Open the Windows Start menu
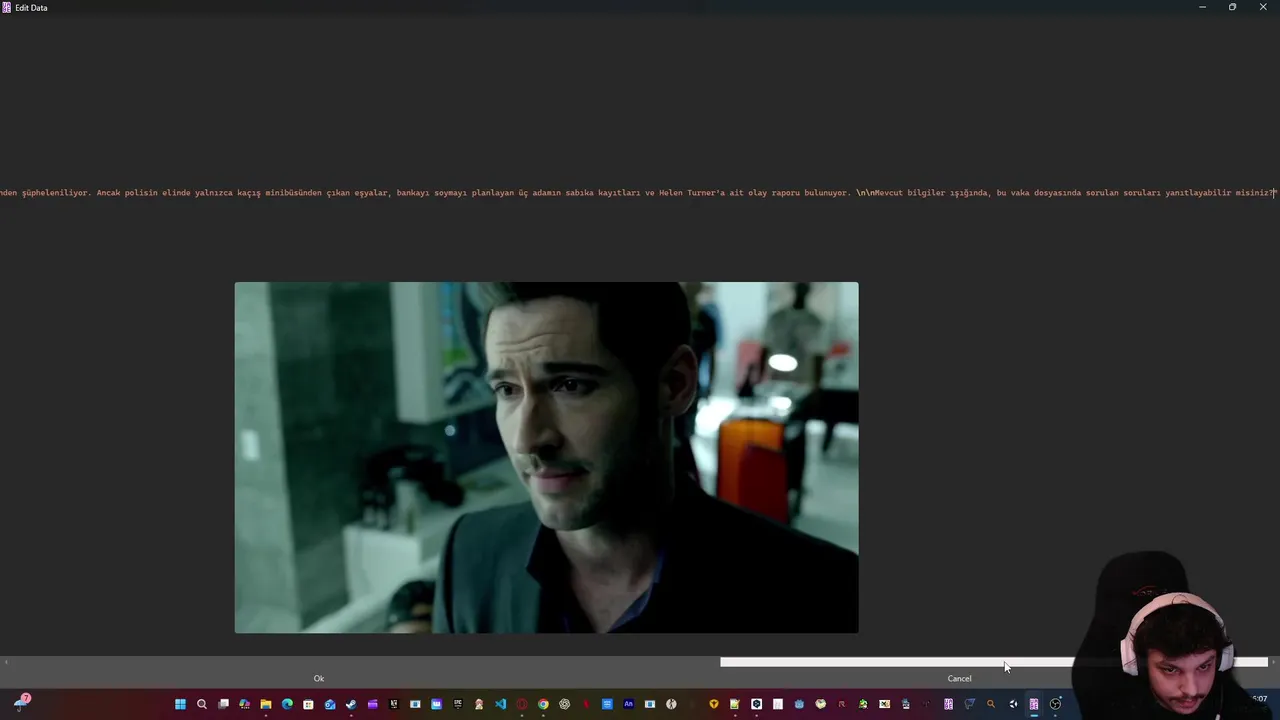This screenshot has height=720, width=1280. click(180, 704)
